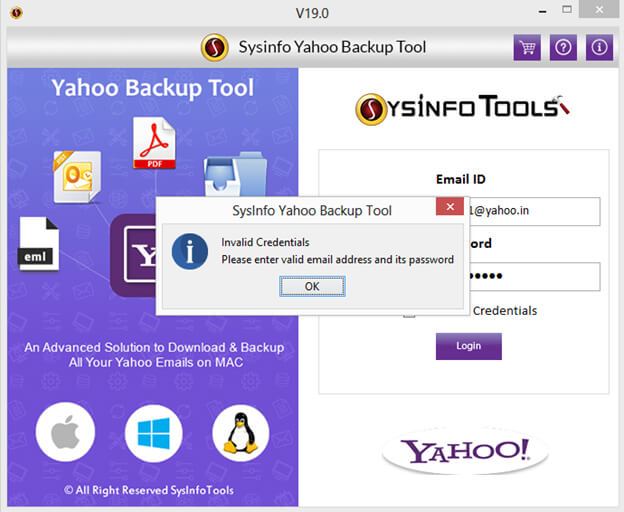Maximize the application window

click(x=567, y=10)
